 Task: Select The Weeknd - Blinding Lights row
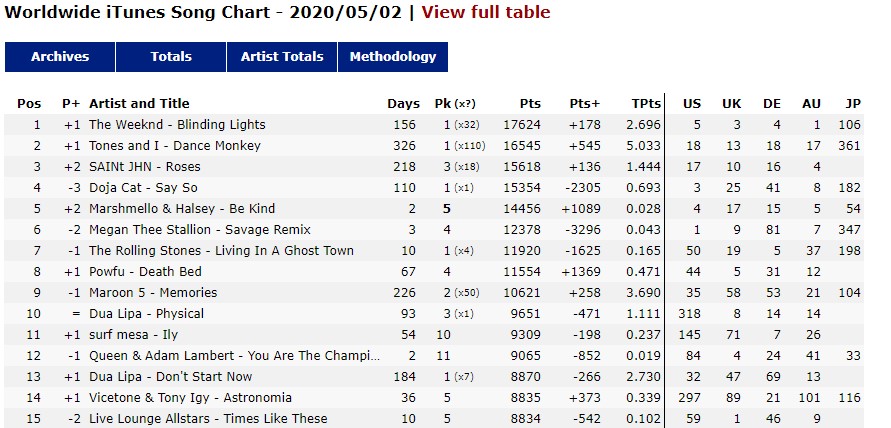point(434,124)
